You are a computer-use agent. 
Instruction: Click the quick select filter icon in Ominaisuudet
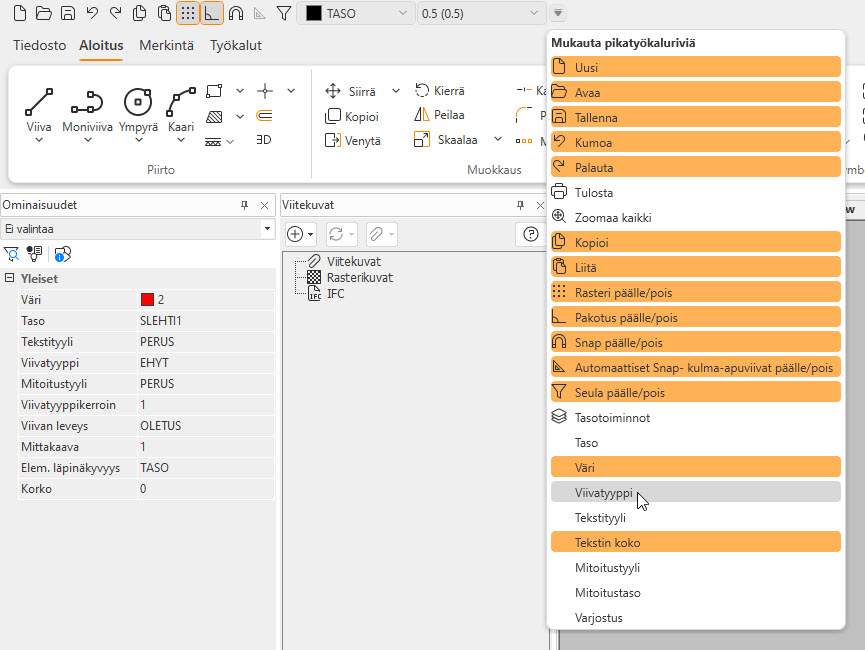tap(12, 254)
